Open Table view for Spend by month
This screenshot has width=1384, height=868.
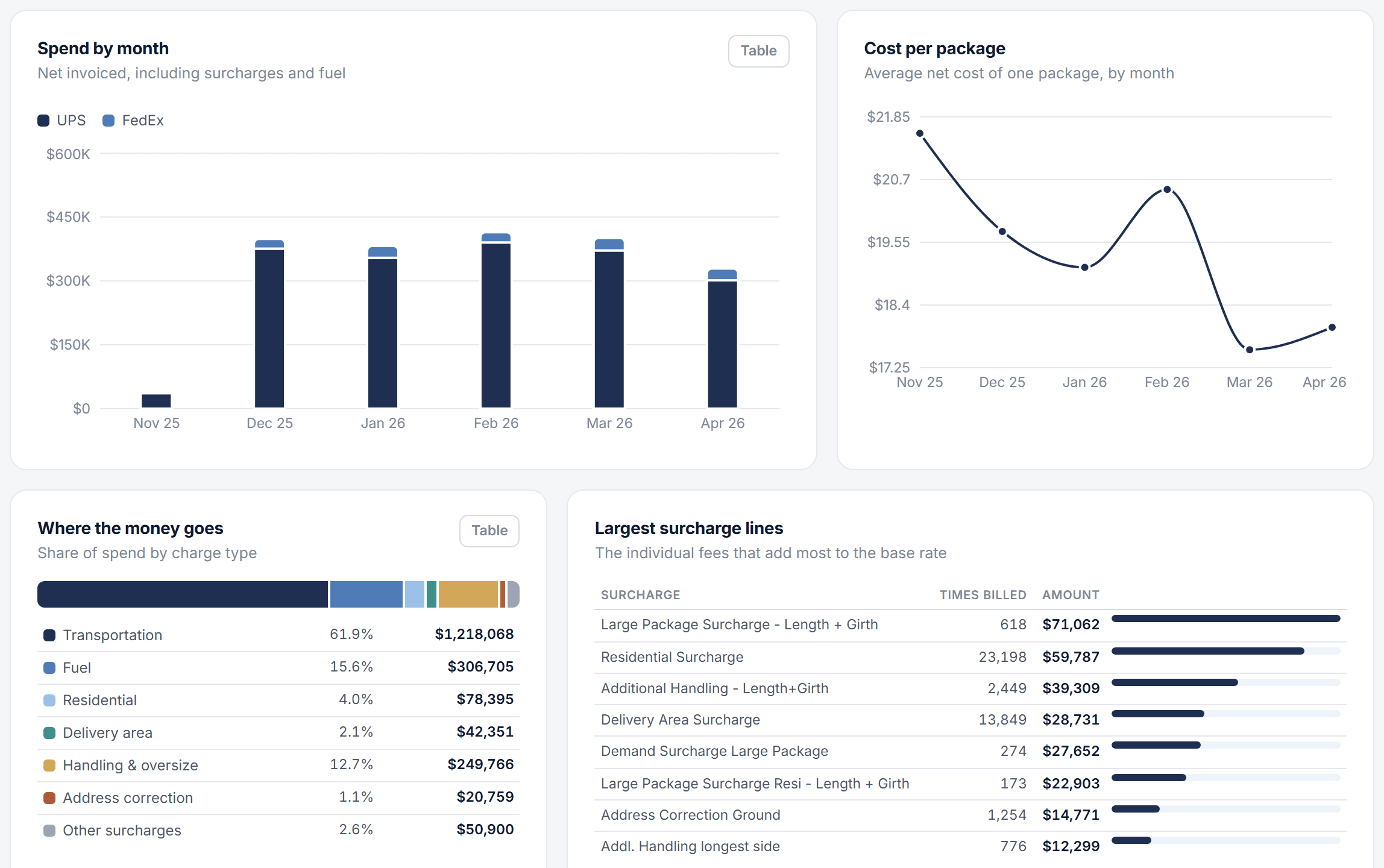[758, 51]
